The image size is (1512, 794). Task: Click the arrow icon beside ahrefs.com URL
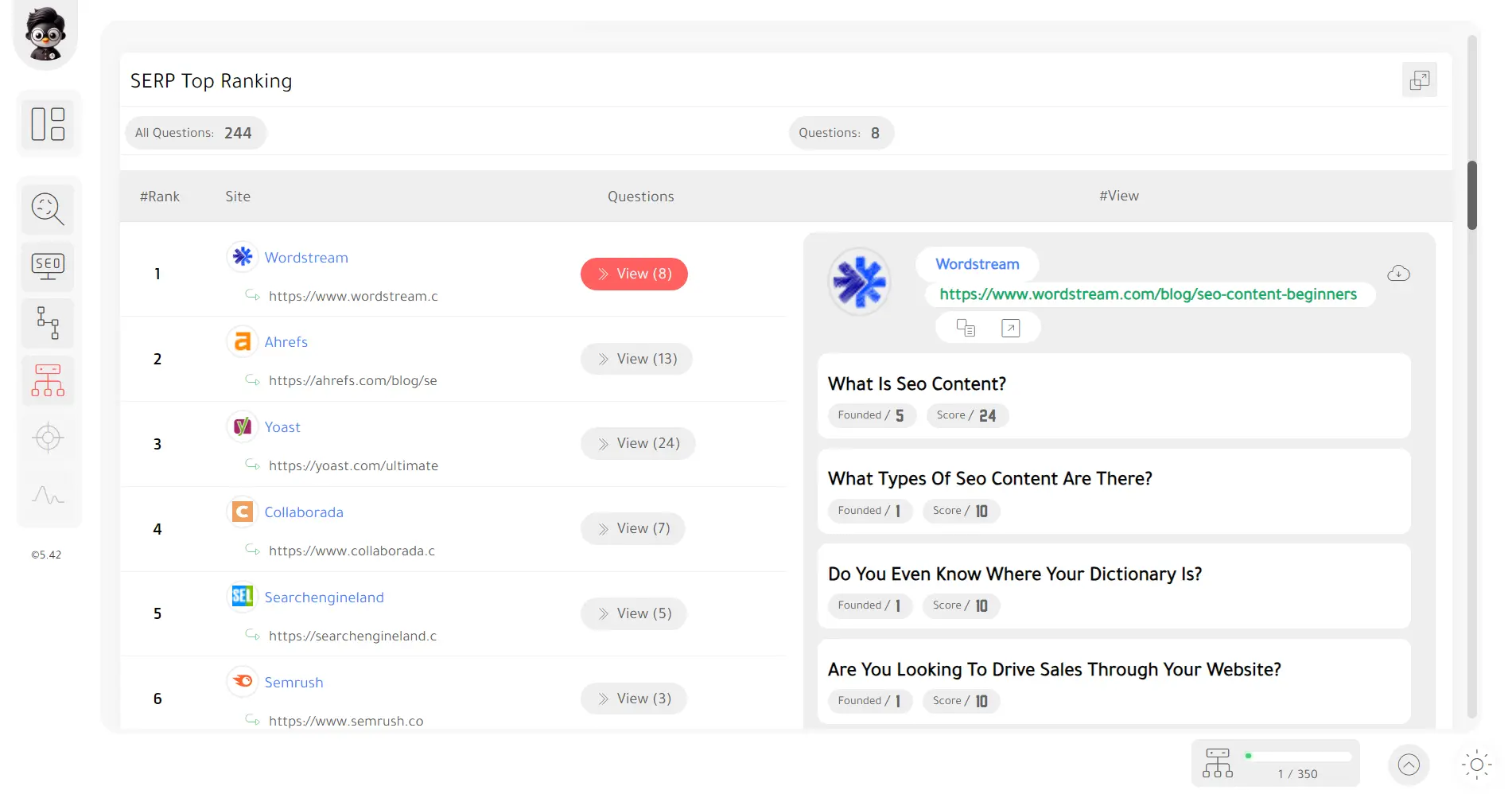[252, 379]
